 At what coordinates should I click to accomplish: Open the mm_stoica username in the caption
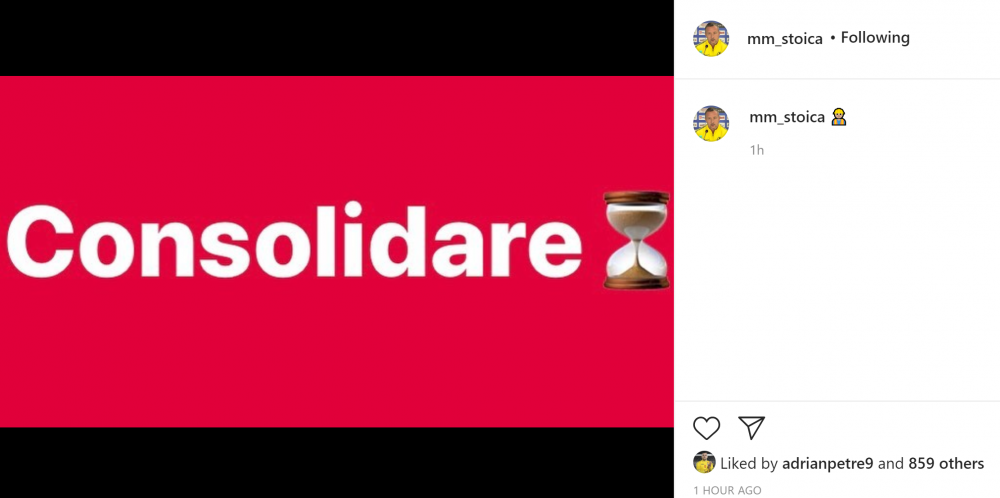pos(788,117)
